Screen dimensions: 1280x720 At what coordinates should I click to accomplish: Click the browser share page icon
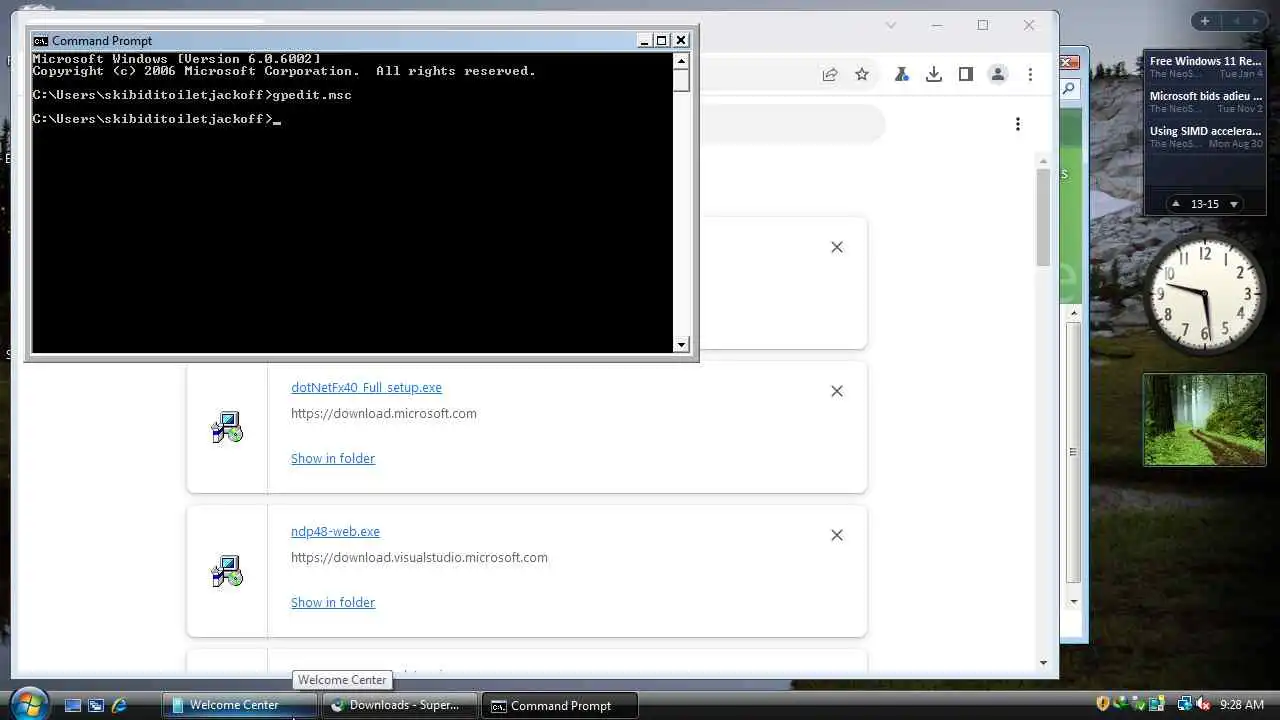click(830, 74)
